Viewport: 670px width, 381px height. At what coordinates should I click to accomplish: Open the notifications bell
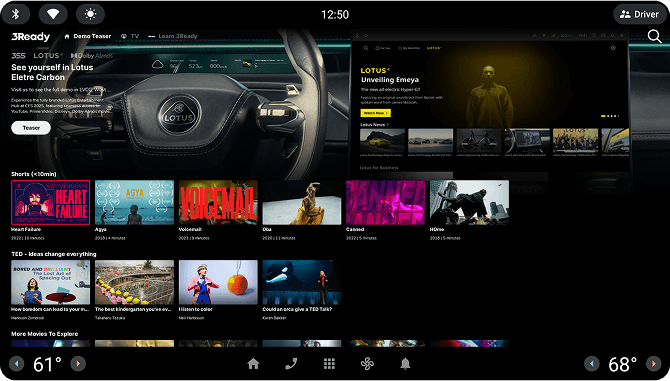point(405,364)
